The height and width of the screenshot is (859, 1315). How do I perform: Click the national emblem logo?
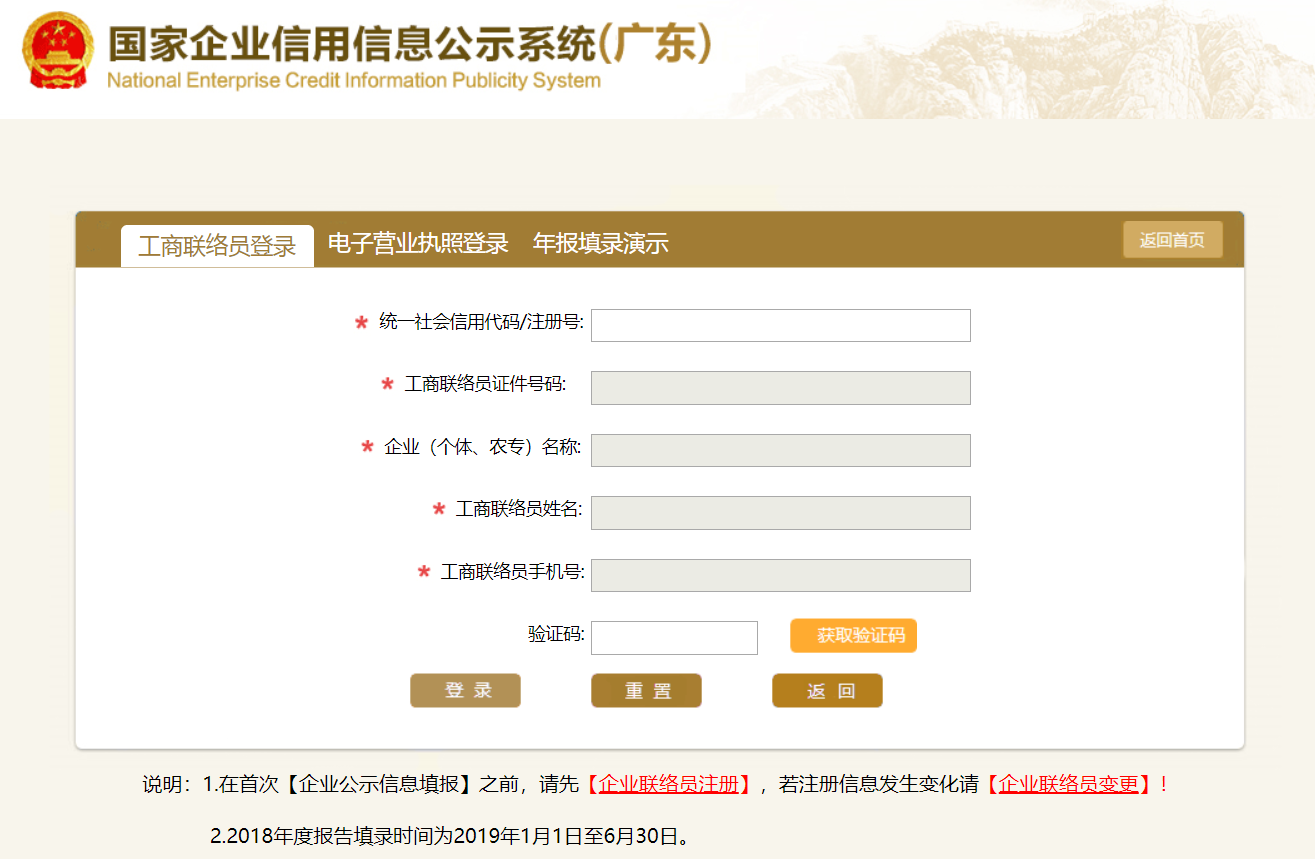58,50
